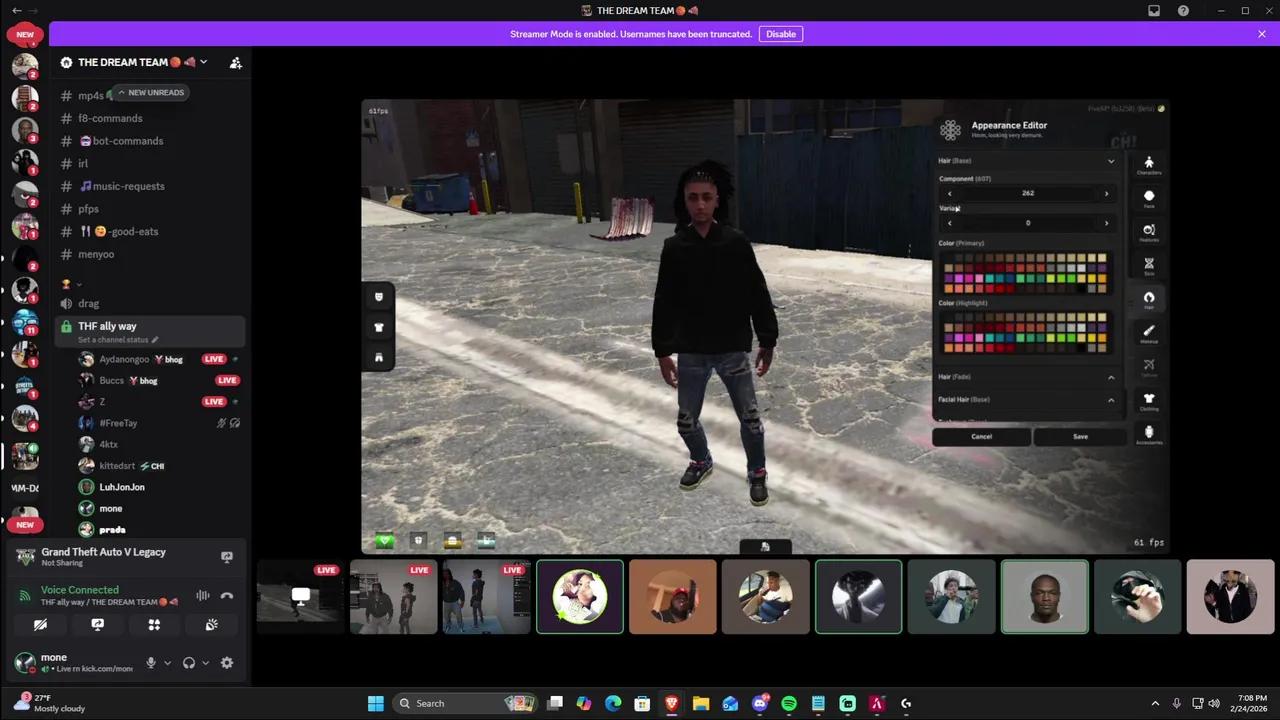Viewport: 1280px width, 720px height.
Task: Select the Skin category icon
Action: point(1149,263)
